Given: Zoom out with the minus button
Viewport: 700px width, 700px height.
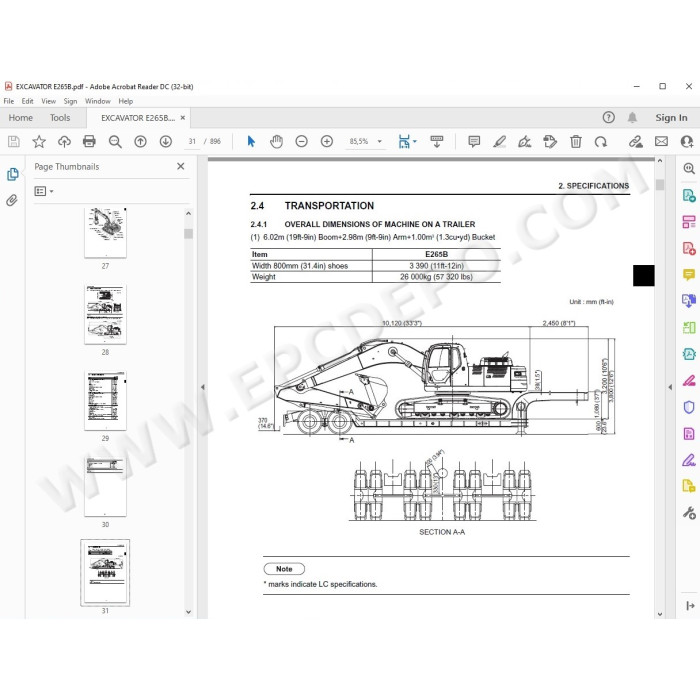Looking at the screenshot, I should pos(301,142).
